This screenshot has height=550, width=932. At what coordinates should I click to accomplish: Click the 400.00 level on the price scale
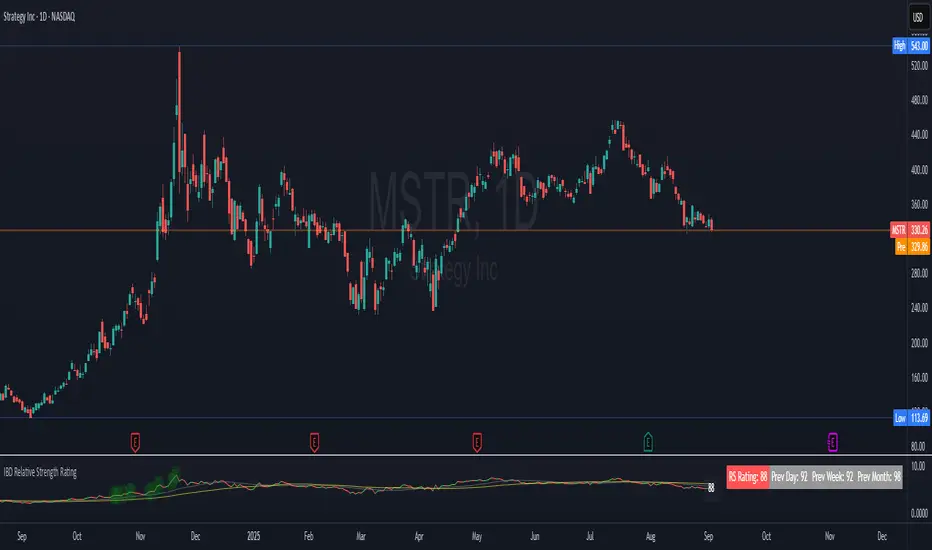[919, 170]
